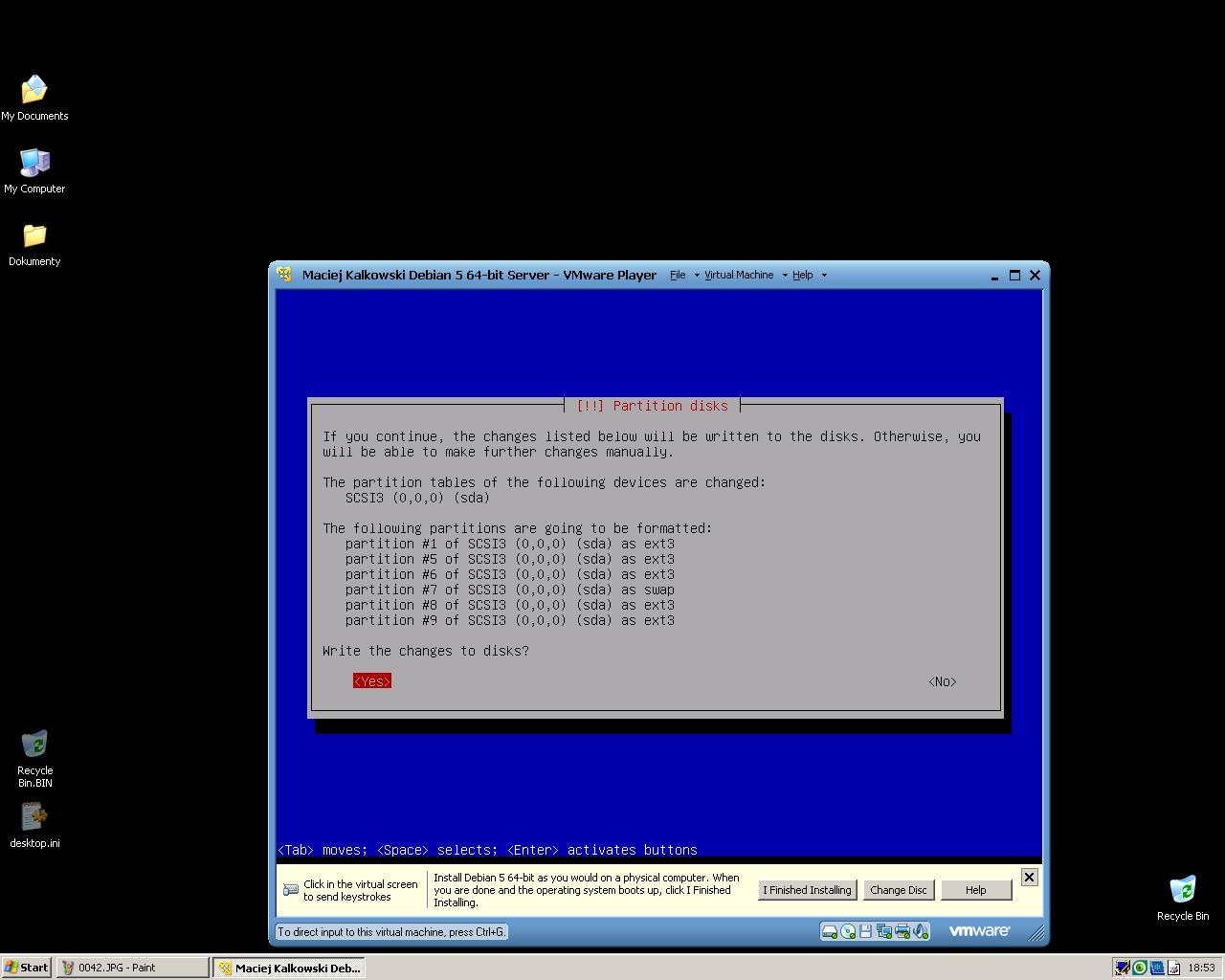Click 'To direct input...press Ctrl+G' status text

tap(391, 931)
